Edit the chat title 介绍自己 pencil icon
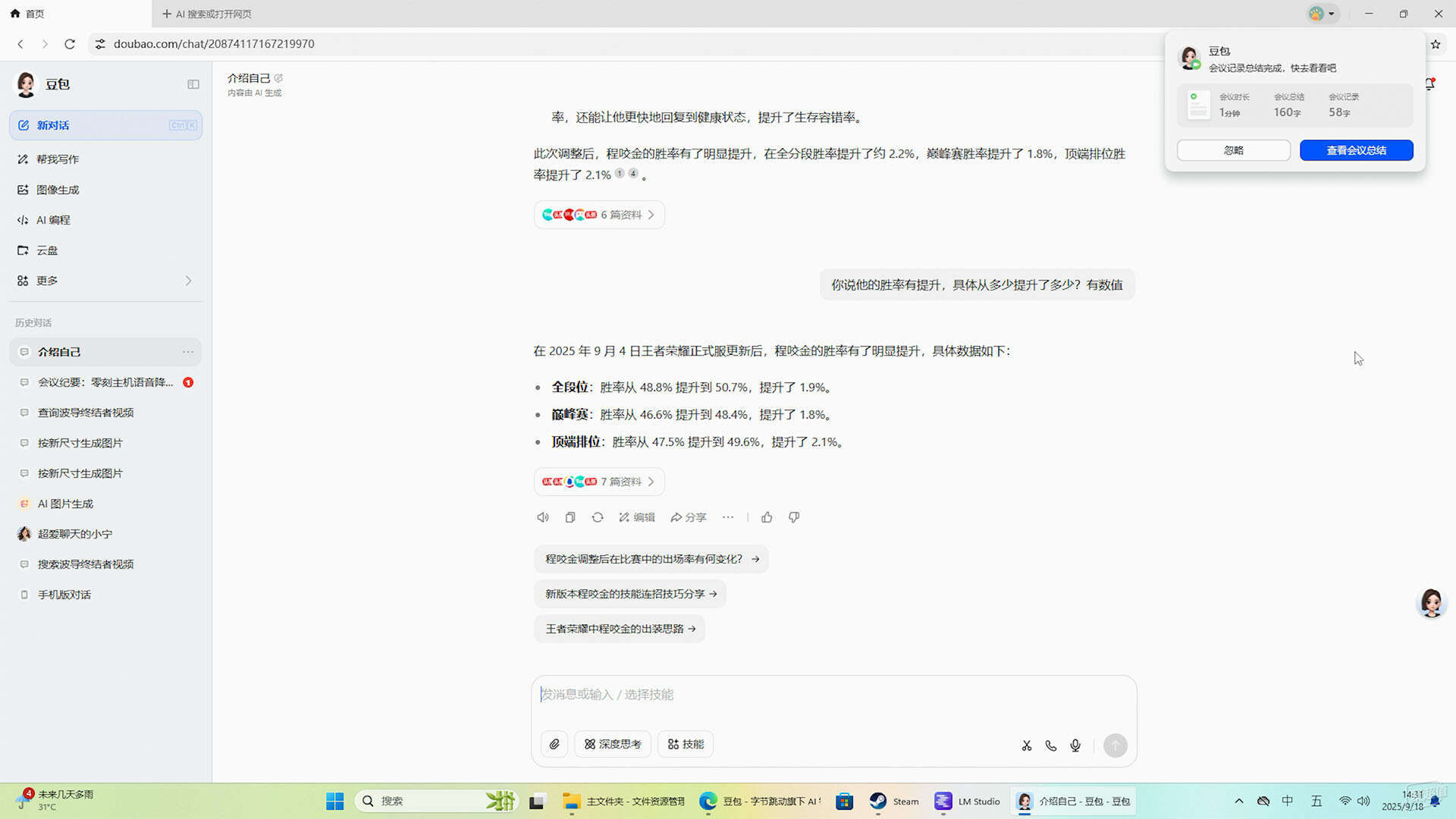The width and height of the screenshot is (1456, 819). click(x=278, y=78)
